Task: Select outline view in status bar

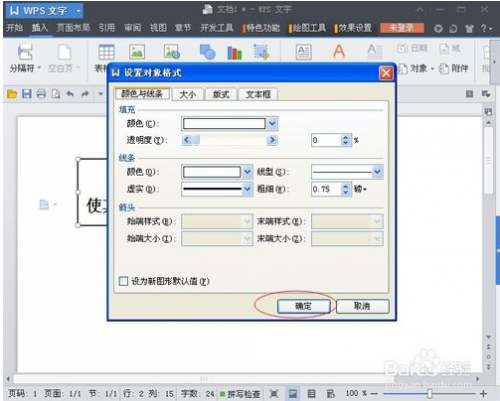Action: [312, 394]
